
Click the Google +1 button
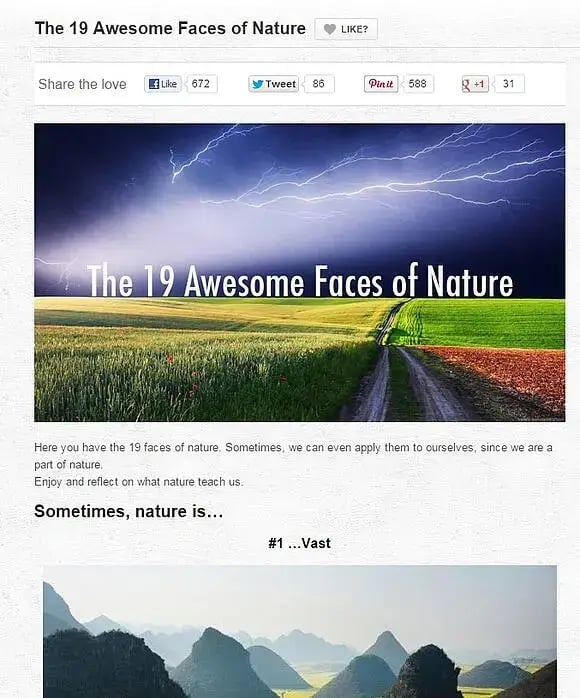tap(475, 84)
